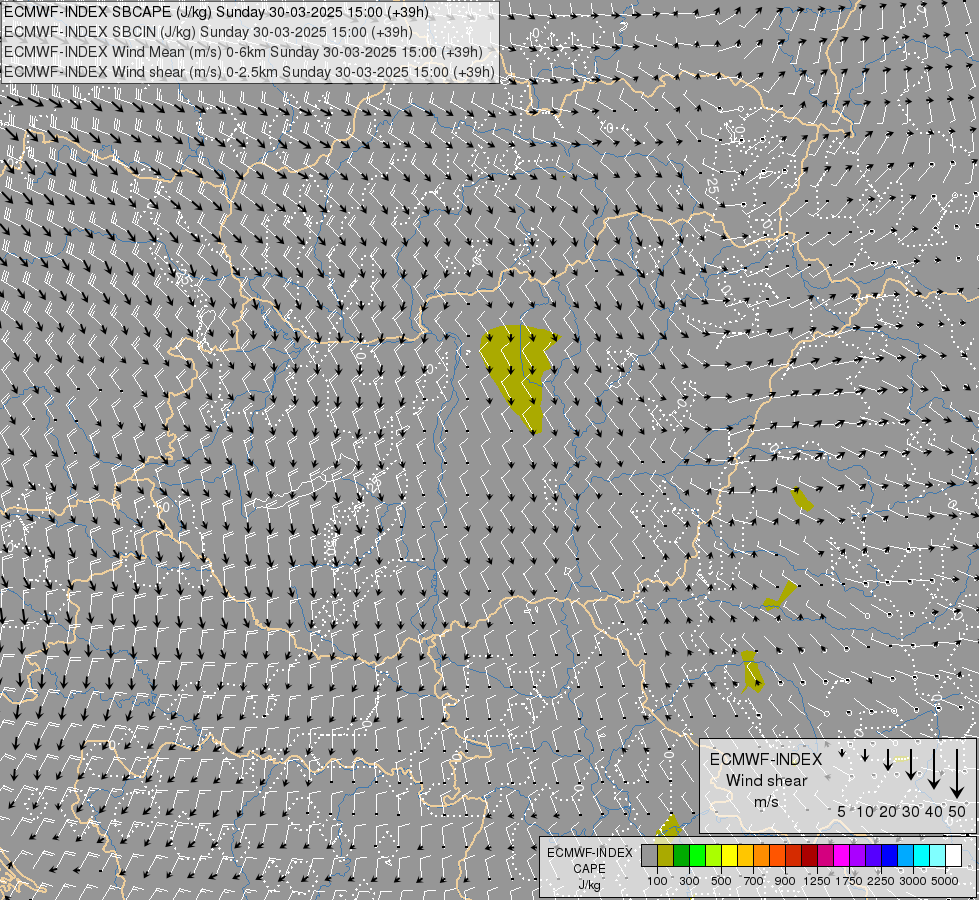Click the '2250' CAPE legend value
Viewport: 979px width, 900px height.
click(x=881, y=881)
